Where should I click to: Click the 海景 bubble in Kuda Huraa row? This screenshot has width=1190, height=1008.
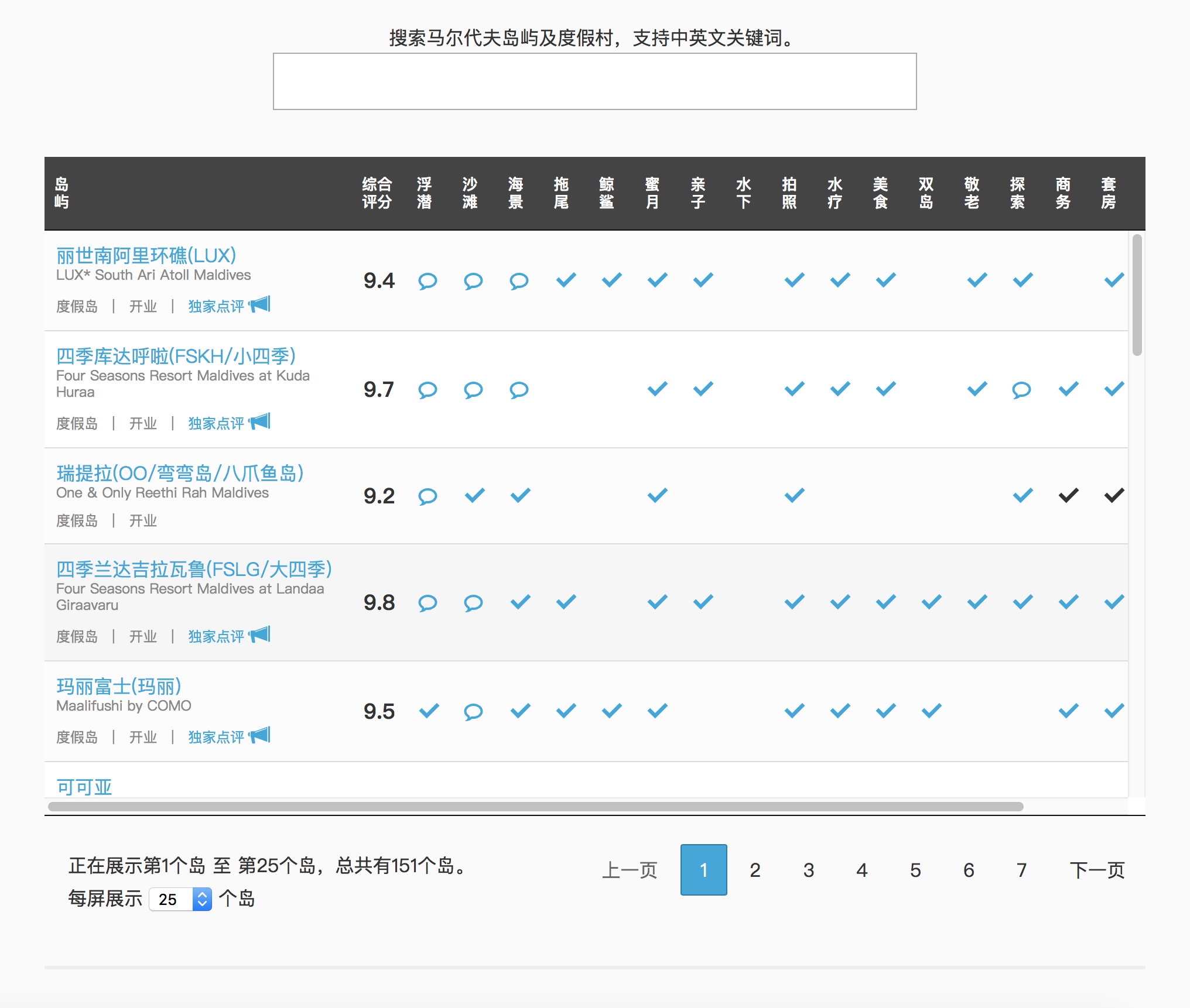519,390
